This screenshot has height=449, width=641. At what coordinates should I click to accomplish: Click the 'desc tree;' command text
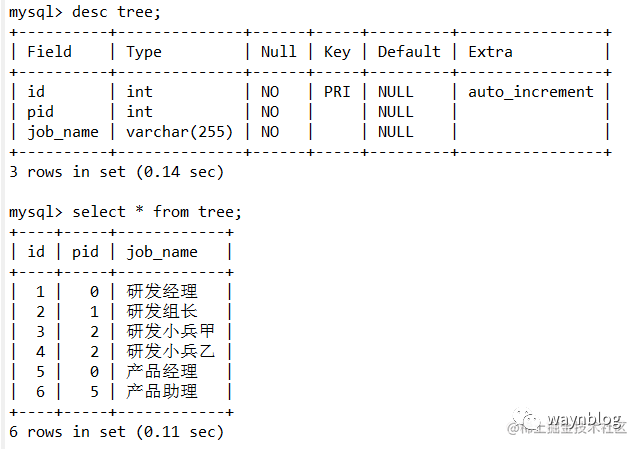(116, 12)
